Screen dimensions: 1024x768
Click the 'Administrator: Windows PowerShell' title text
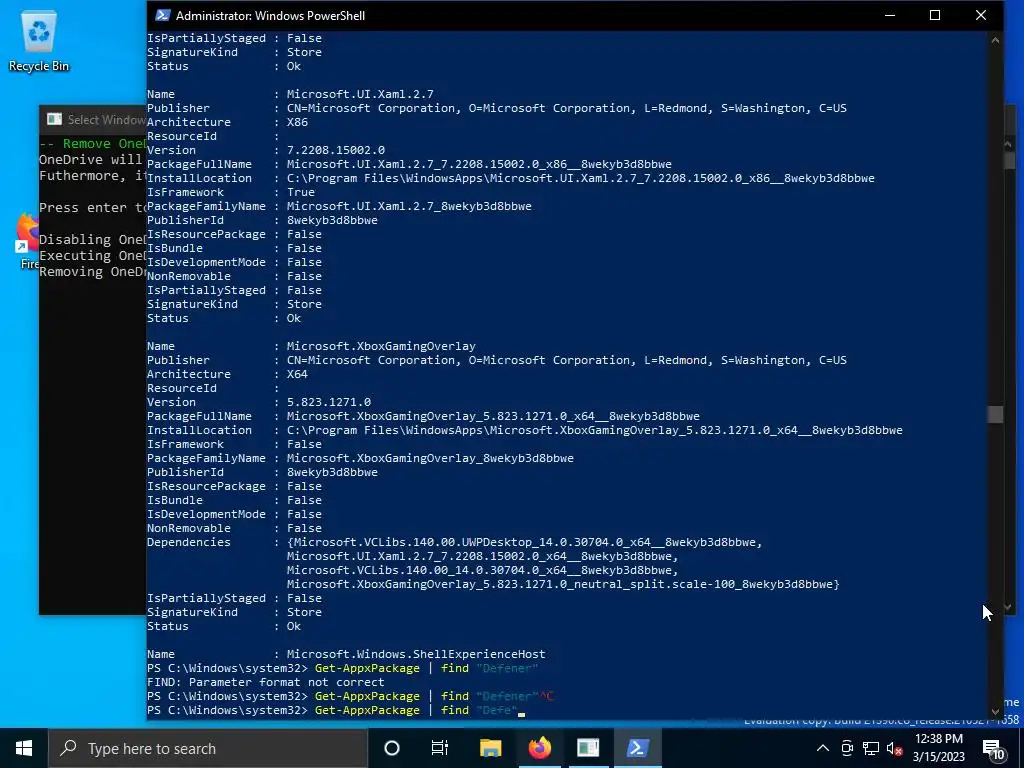[x=270, y=16]
